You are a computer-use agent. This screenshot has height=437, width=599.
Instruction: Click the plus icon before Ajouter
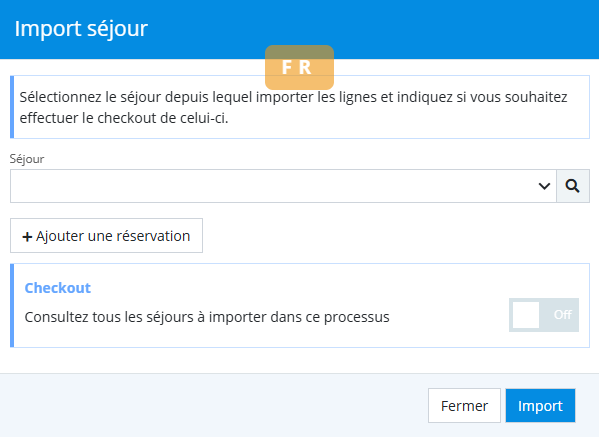pos(27,237)
